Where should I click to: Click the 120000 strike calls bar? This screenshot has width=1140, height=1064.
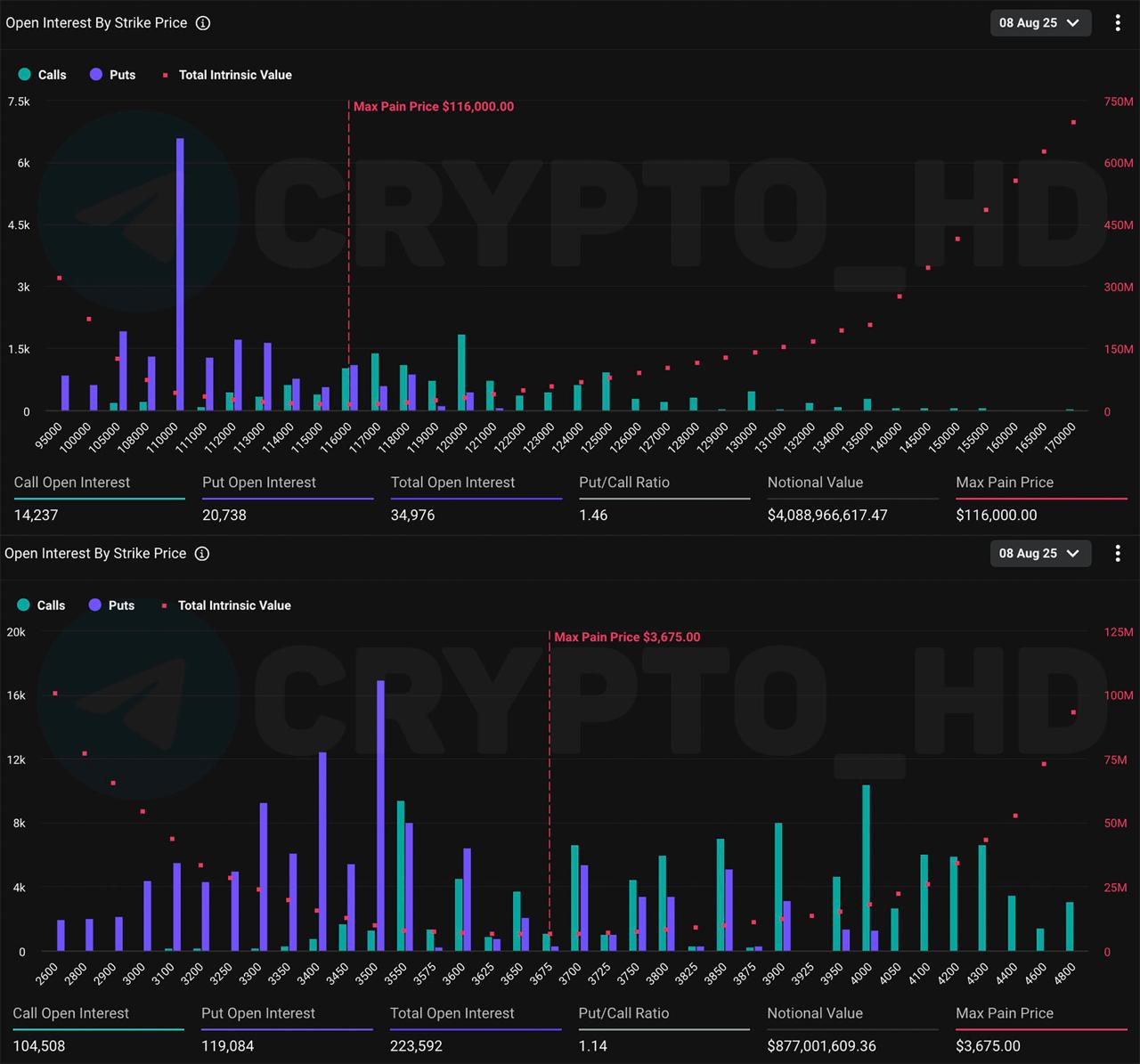point(461,372)
